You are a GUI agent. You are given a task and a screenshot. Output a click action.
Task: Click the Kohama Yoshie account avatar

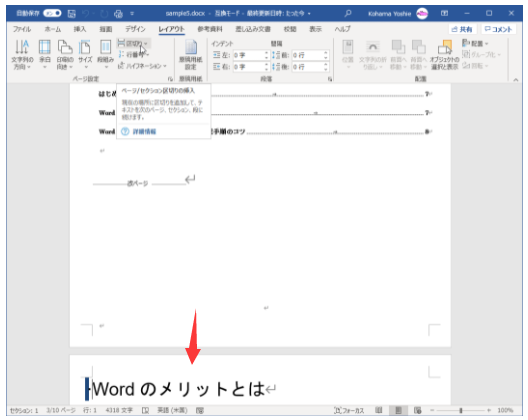click(422, 13)
